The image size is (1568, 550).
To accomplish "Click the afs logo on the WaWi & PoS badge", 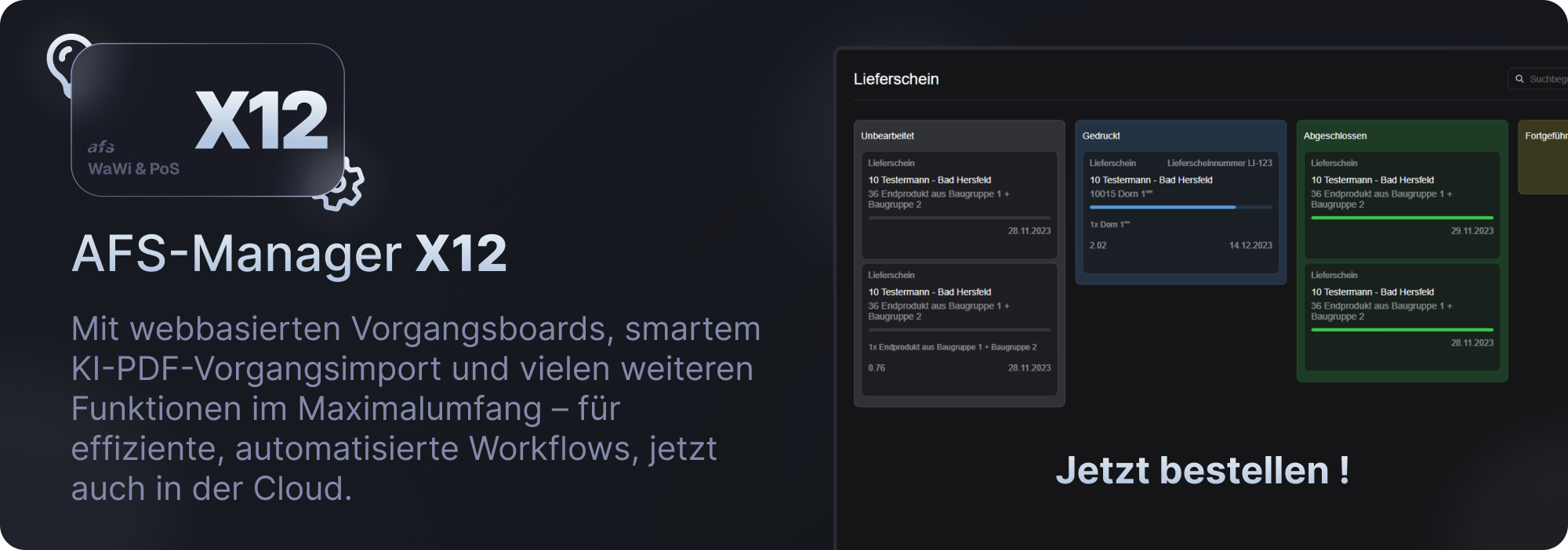I will (100, 146).
